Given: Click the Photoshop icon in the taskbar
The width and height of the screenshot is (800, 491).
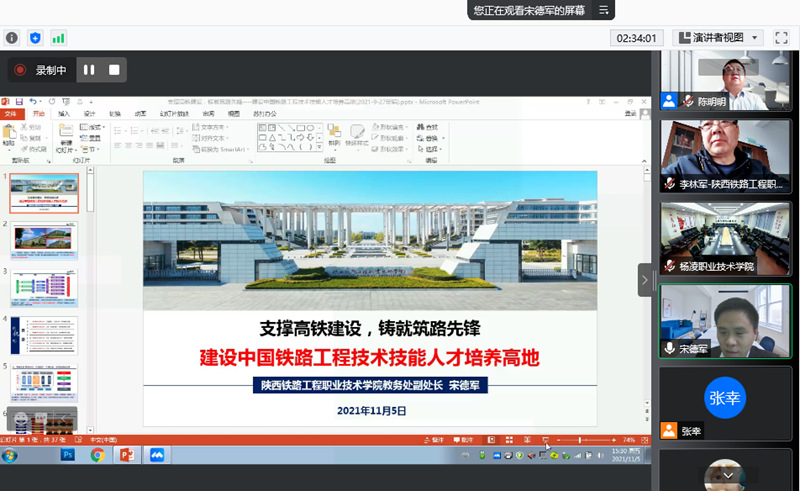Looking at the screenshot, I should tap(68, 454).
